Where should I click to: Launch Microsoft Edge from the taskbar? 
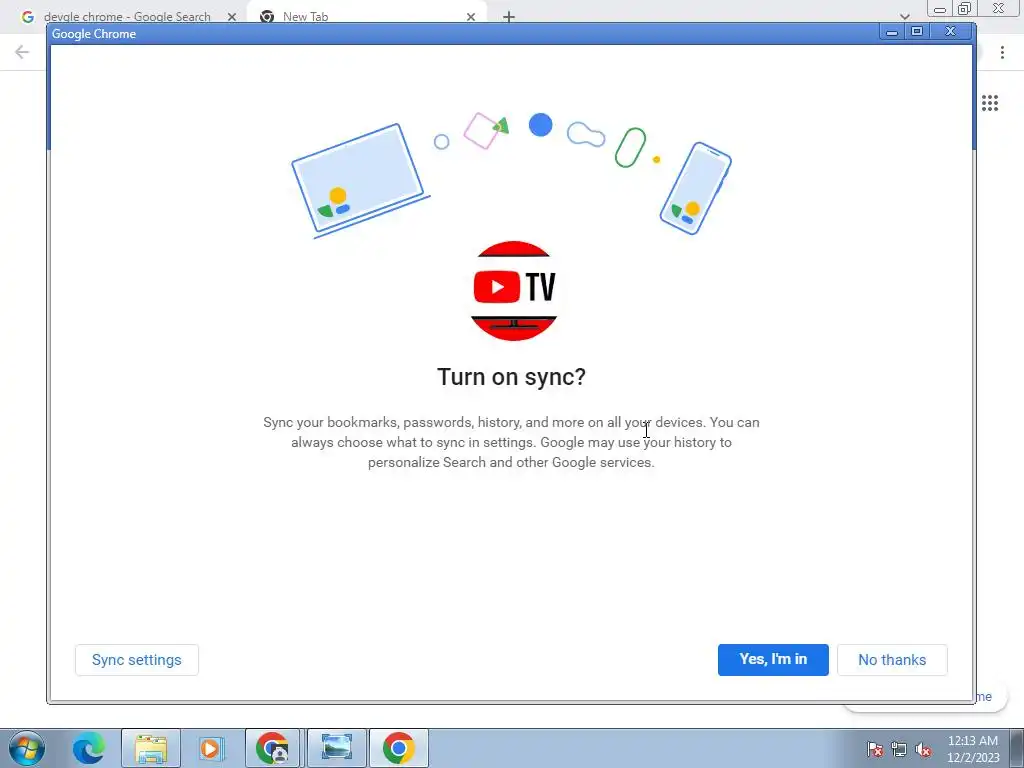(88, 748)
